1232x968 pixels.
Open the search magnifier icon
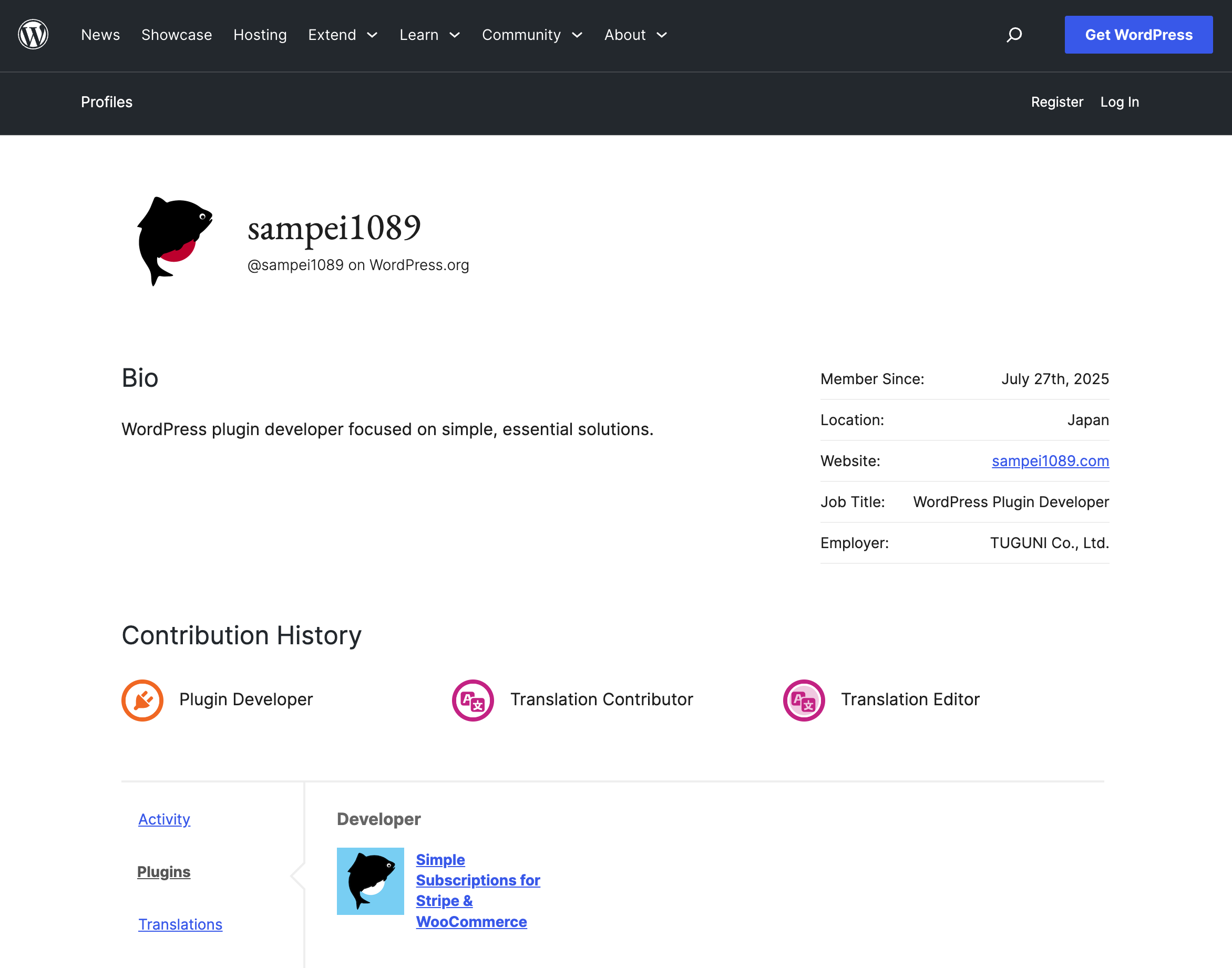(1014, 35)
